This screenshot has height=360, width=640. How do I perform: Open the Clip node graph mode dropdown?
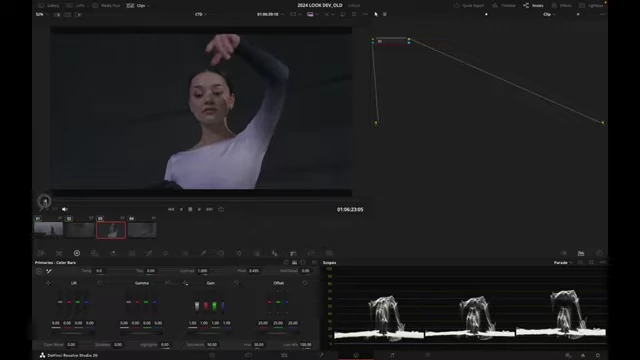click(x=548, y=14)
